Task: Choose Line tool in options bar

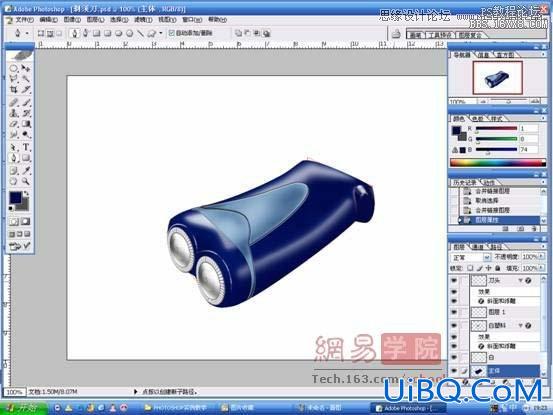Action: pyautogui.click(x=140, y=33)
